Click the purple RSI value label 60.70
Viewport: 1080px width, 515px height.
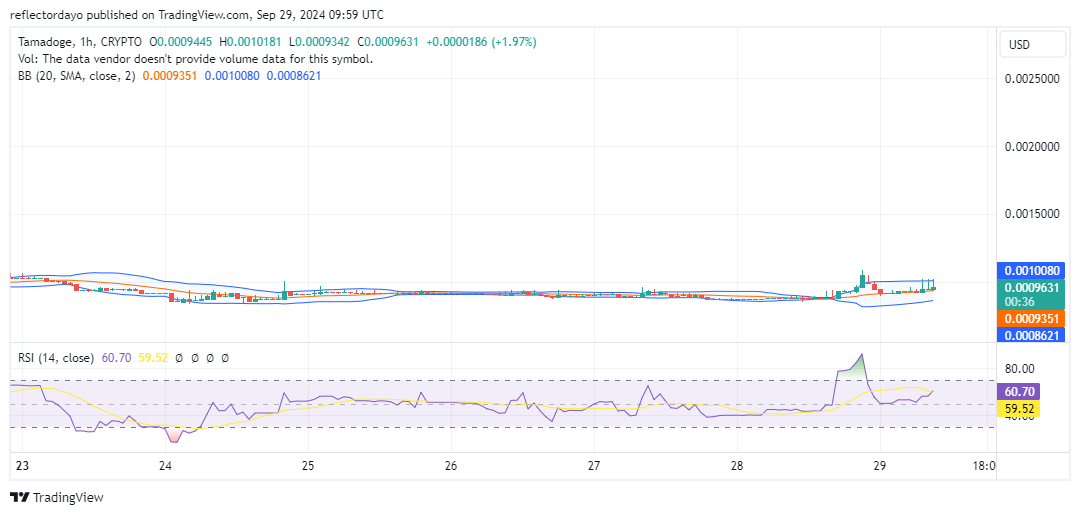1017,392
